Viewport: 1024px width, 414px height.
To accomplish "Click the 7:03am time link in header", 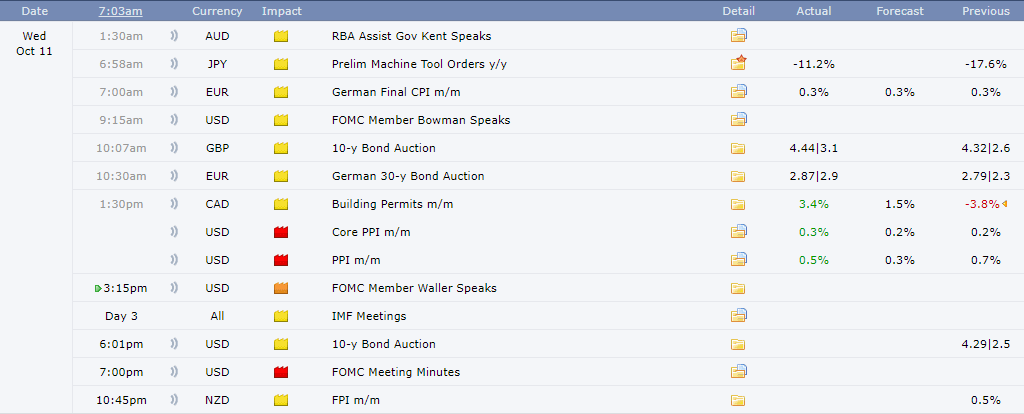I will (121, 11).
